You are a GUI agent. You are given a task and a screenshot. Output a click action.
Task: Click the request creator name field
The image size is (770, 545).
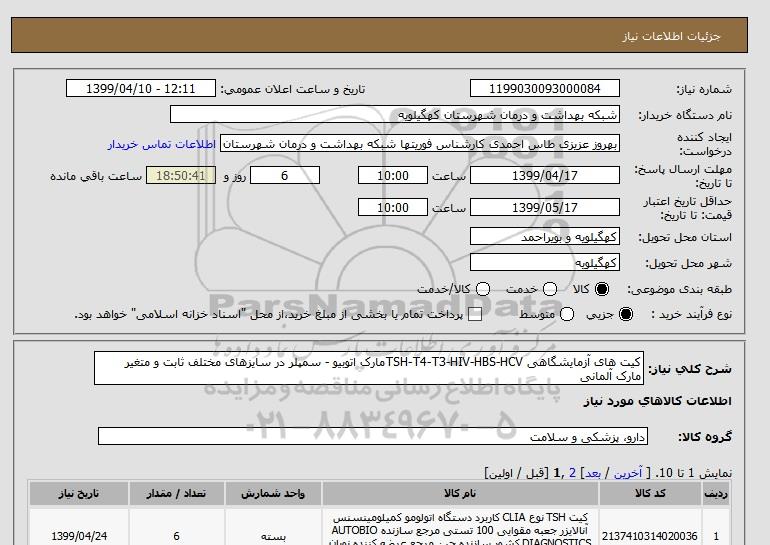[x=420, y=144]
